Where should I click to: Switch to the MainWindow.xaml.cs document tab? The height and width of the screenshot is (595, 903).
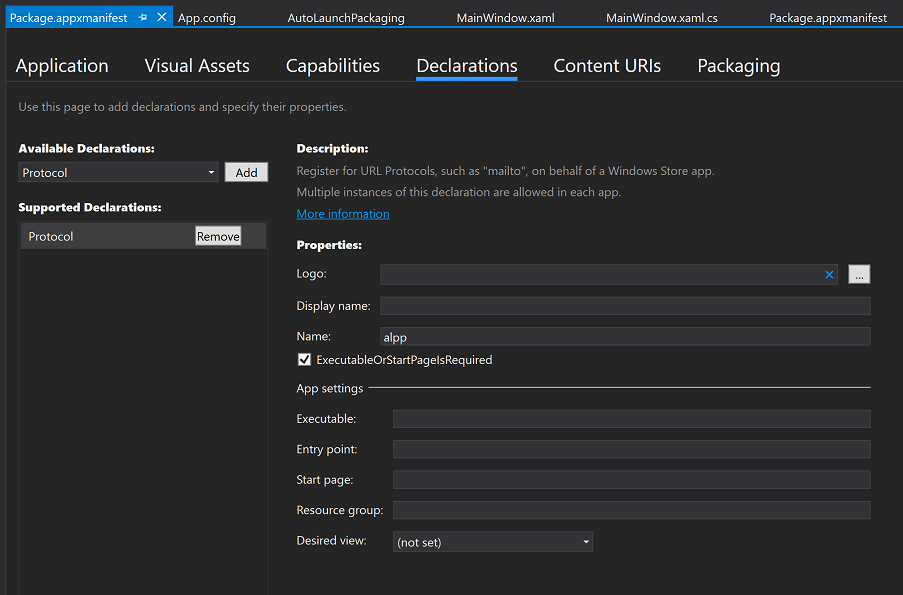661,18
